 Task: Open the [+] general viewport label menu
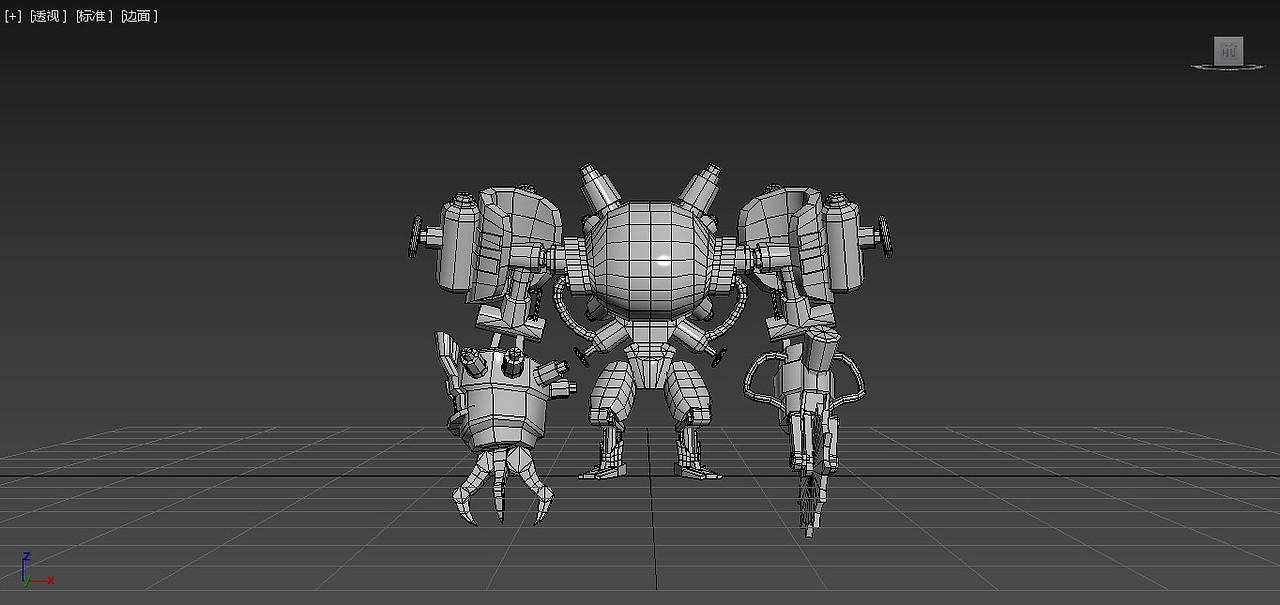pyautogui.click(x=12, y=15)
